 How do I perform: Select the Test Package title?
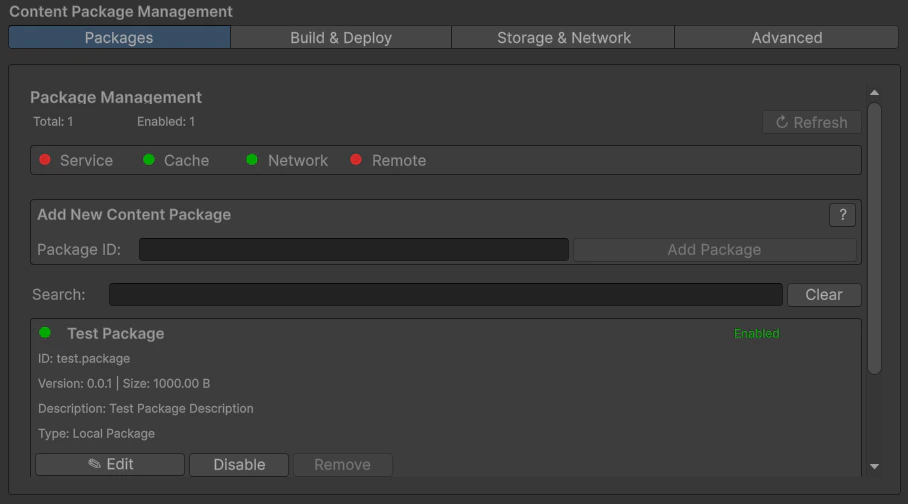(116, 334)
